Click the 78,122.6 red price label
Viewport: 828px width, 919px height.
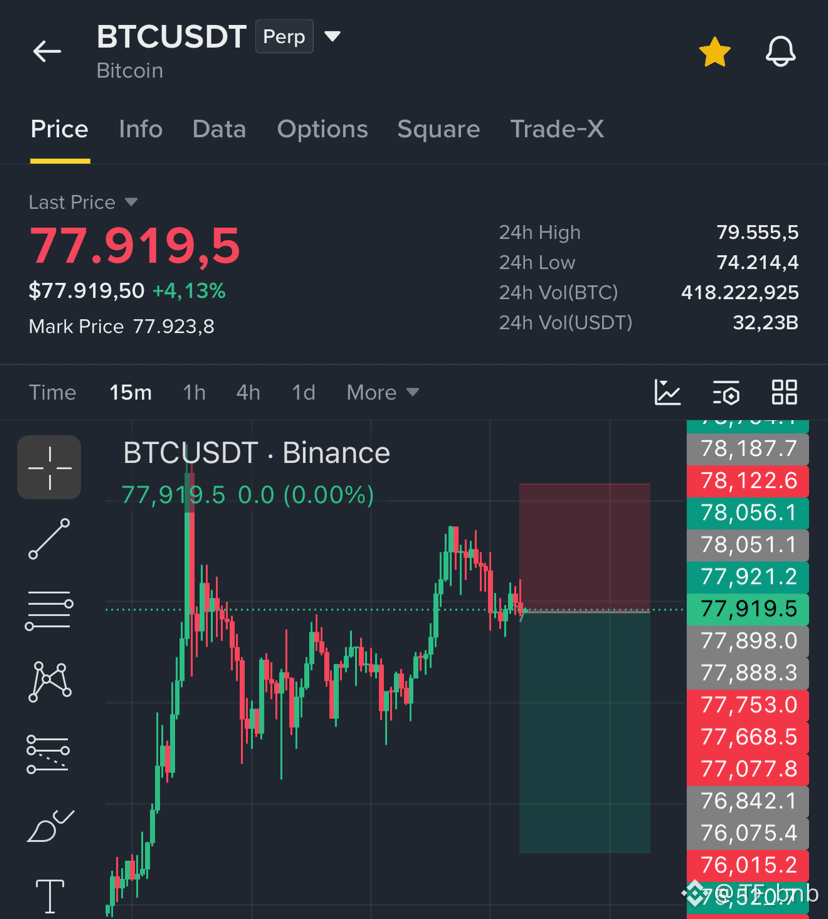tap(748, 481)
